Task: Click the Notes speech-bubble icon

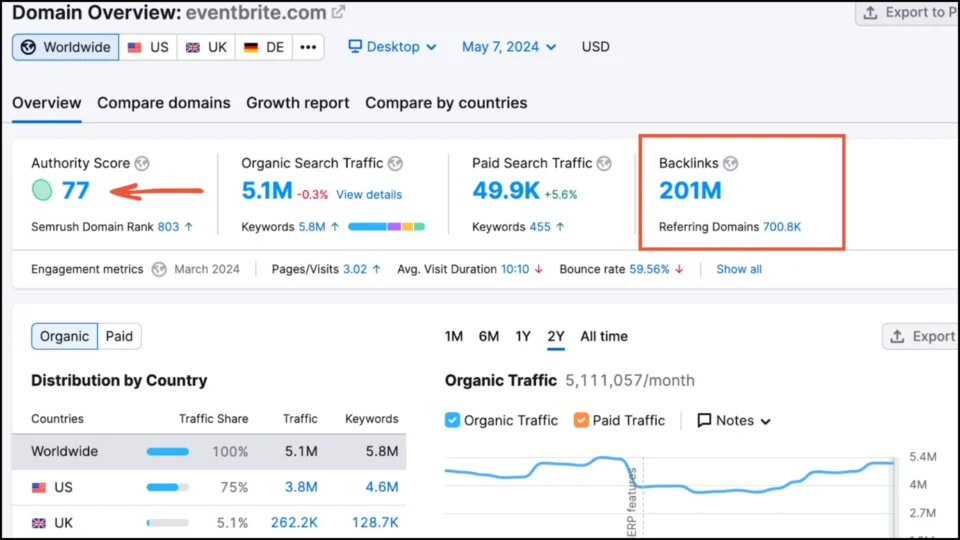Action: [x=704, y=420]
